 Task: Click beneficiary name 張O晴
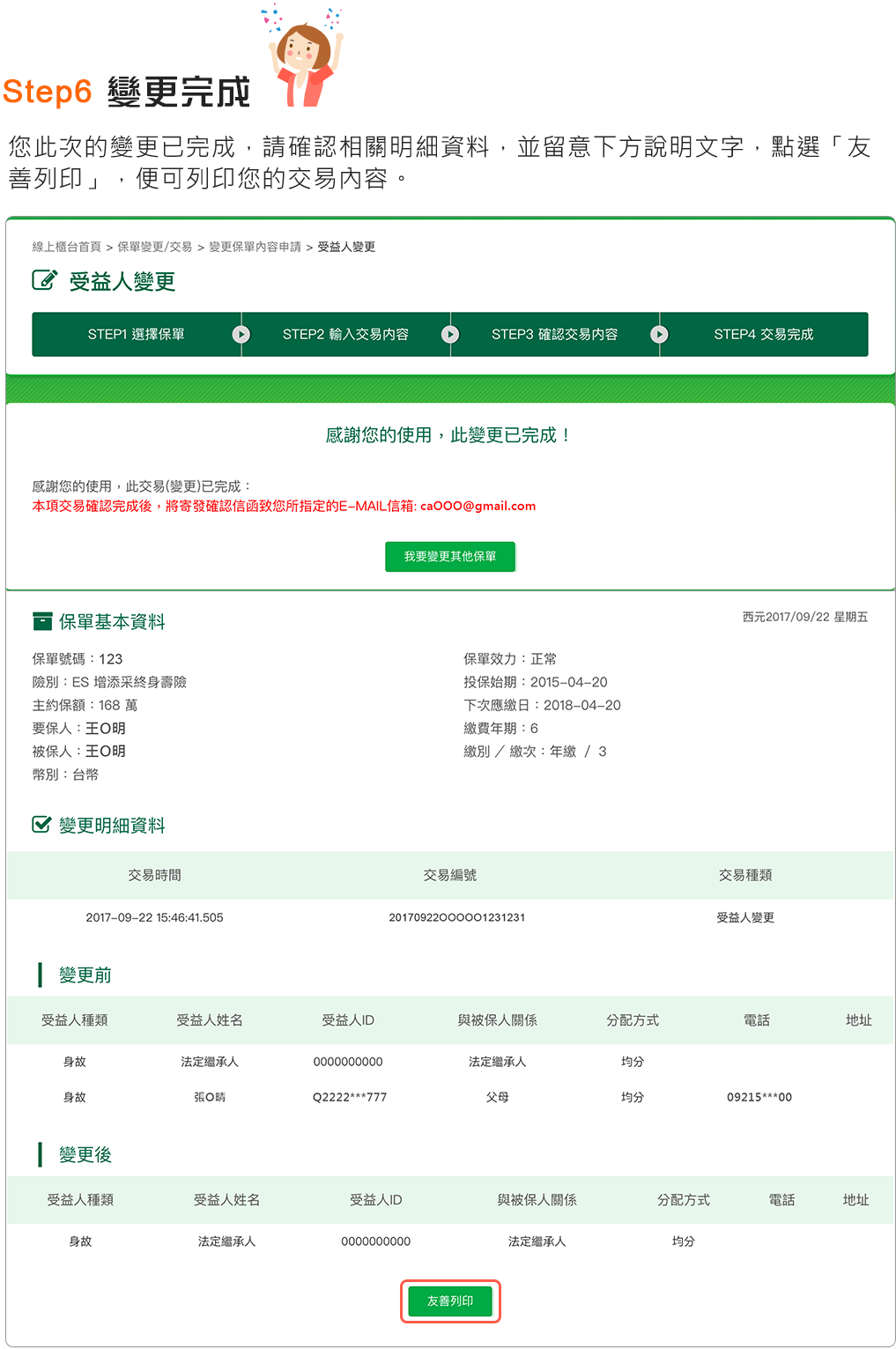click(x=210, y=1097)
